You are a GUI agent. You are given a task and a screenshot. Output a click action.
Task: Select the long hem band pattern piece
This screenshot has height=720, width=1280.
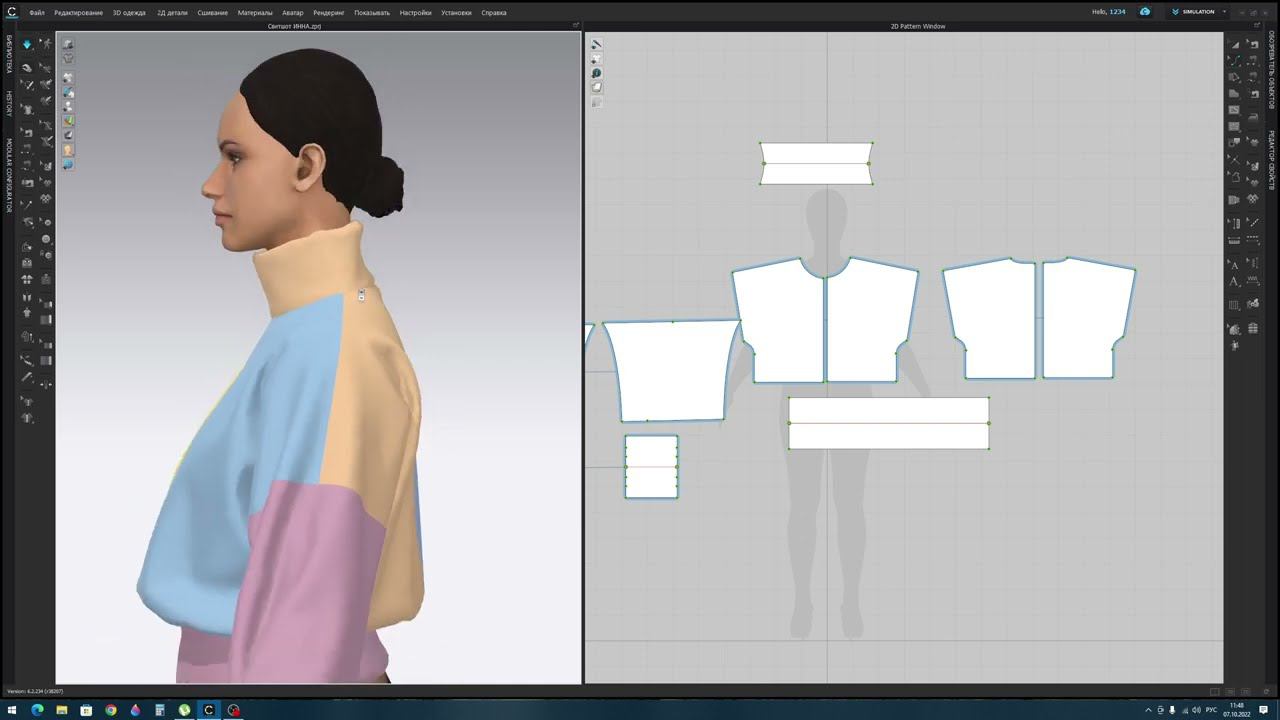click(x=889, y=423)
